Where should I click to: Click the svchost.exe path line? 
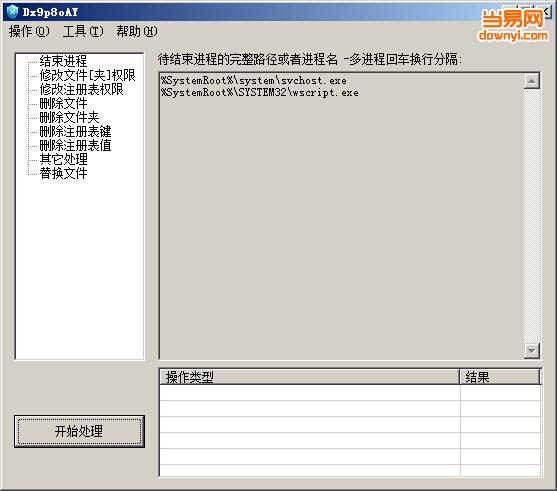[254, 81]
